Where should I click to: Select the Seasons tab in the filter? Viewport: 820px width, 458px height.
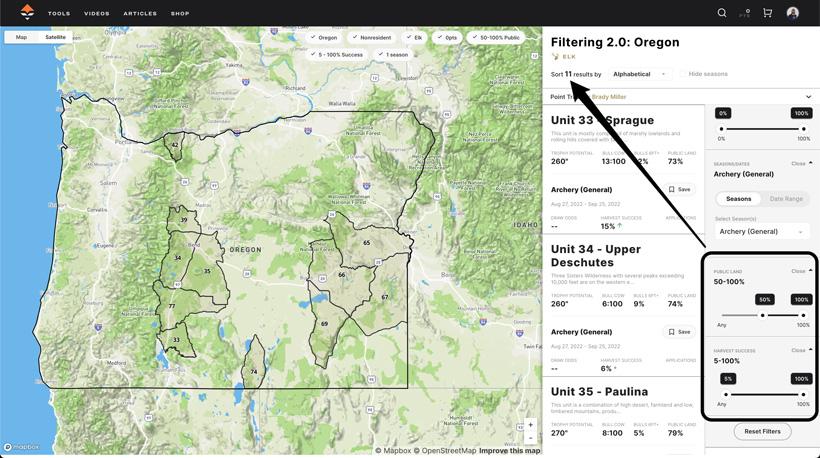738,199
